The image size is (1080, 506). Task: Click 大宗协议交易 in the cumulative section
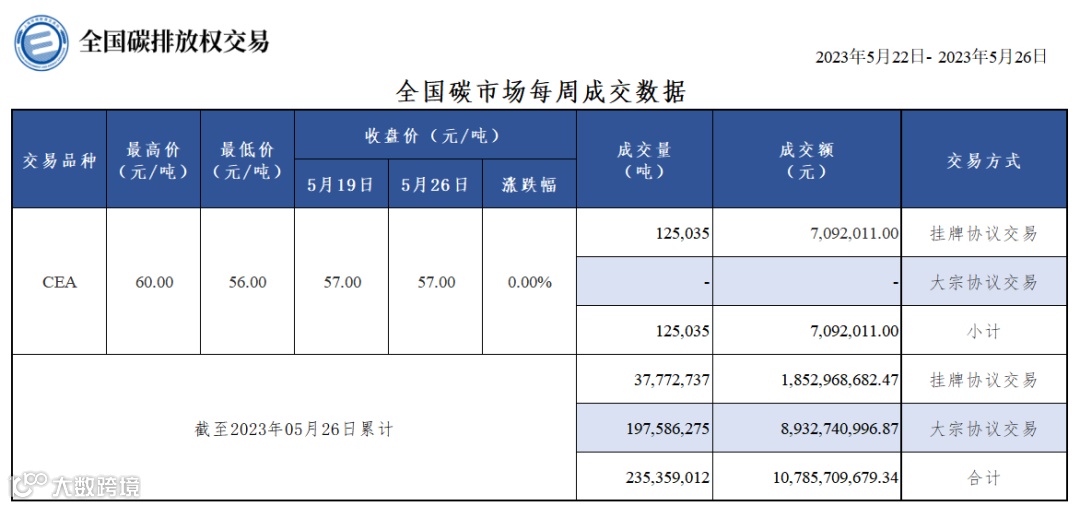coord(984,429)
